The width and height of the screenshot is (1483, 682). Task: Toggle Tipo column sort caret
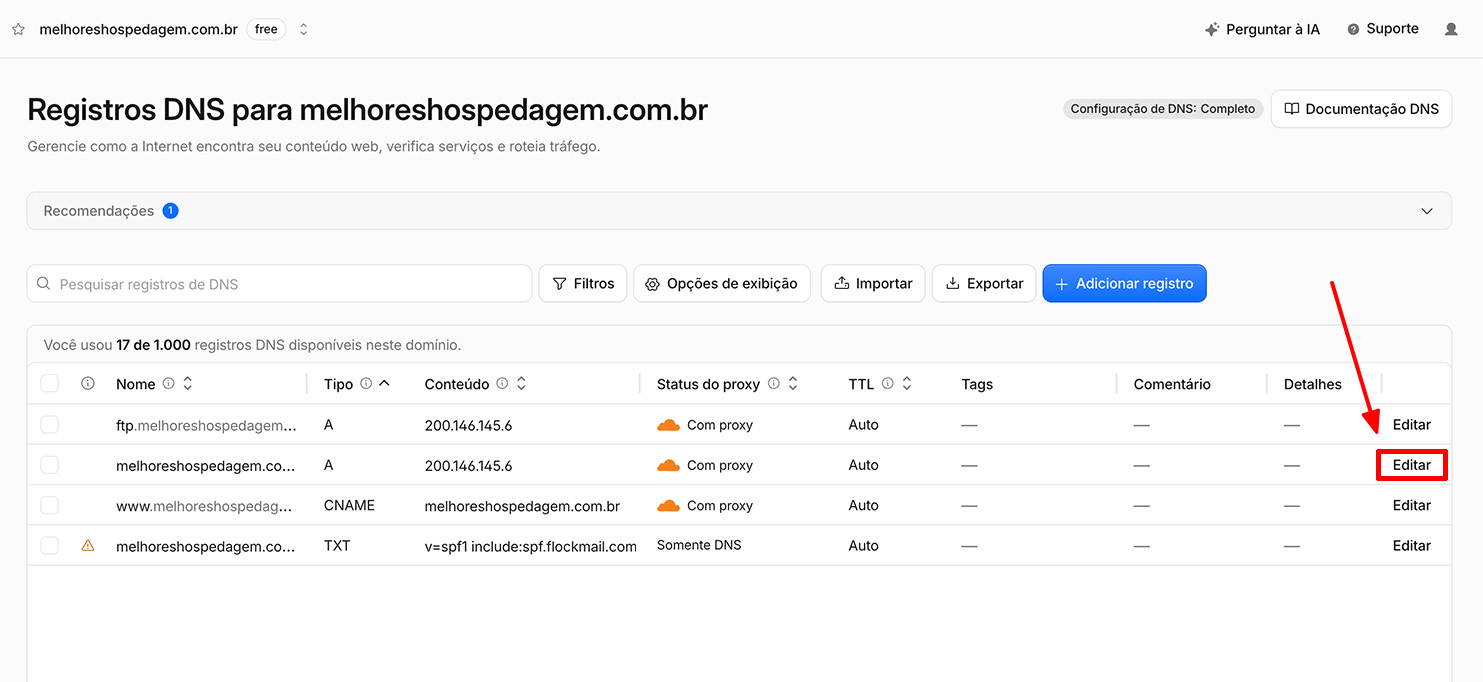385,383
